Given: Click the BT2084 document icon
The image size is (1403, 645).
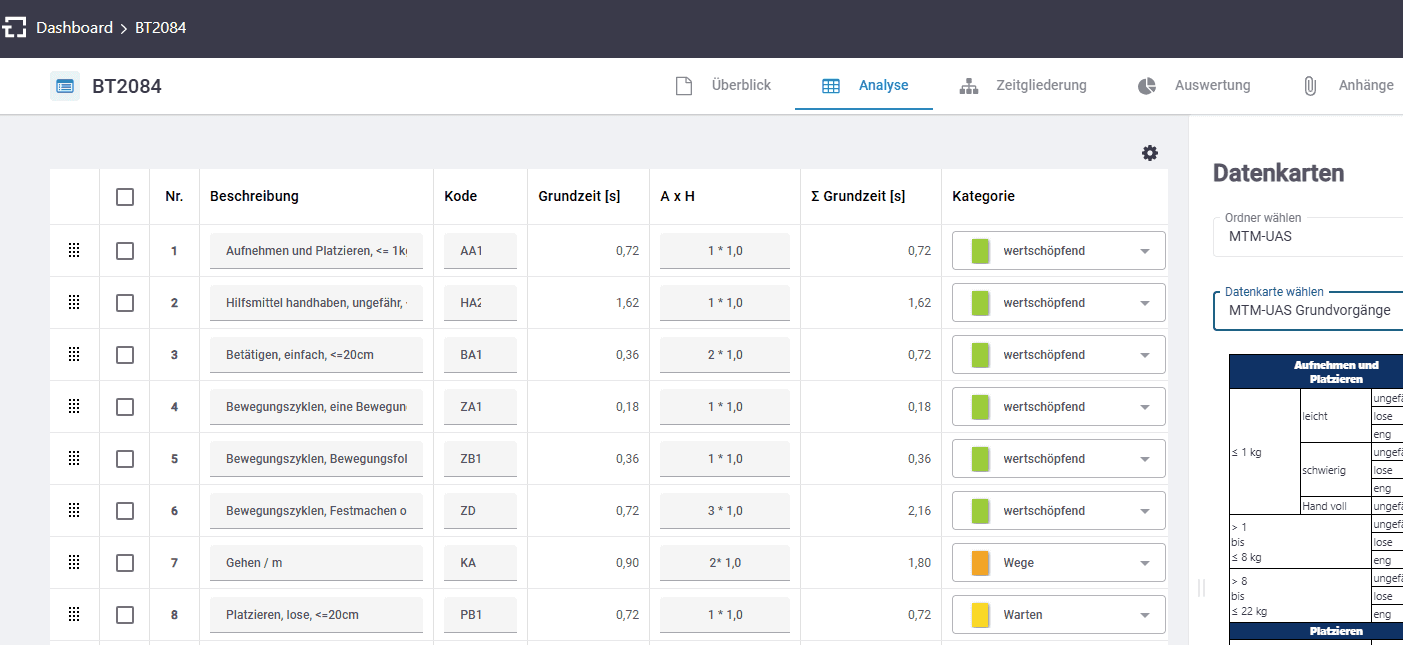Looking at the screenshot, I should click(65, 86).
